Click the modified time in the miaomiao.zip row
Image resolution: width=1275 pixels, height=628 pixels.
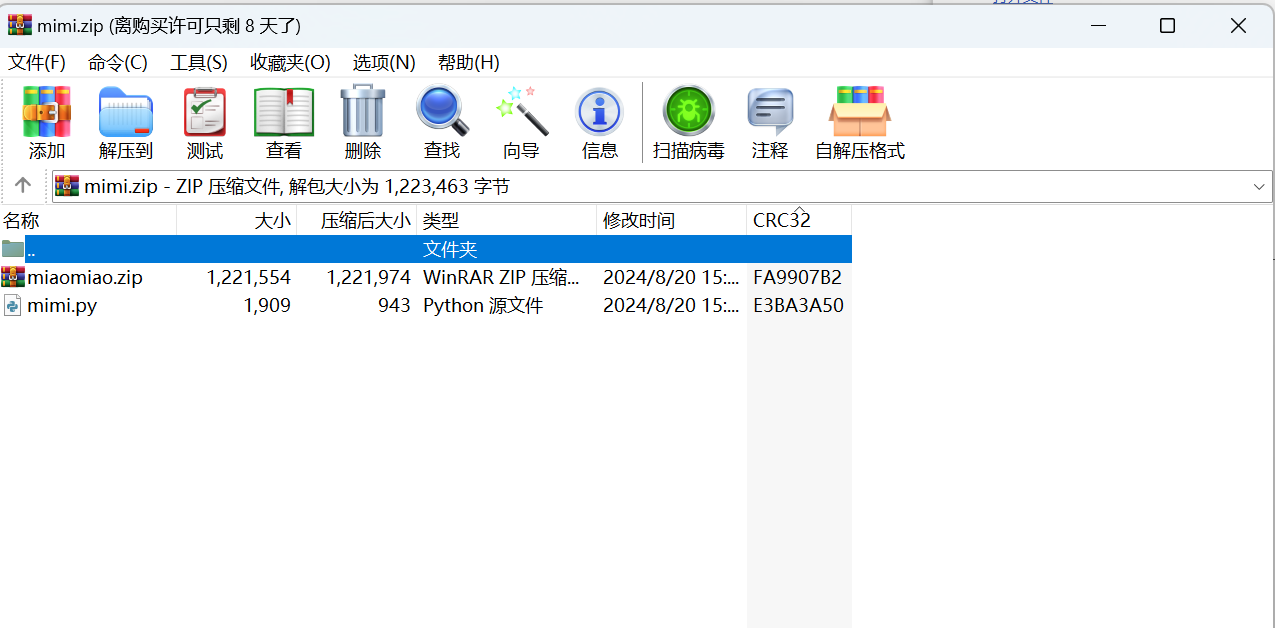[671, 277]
